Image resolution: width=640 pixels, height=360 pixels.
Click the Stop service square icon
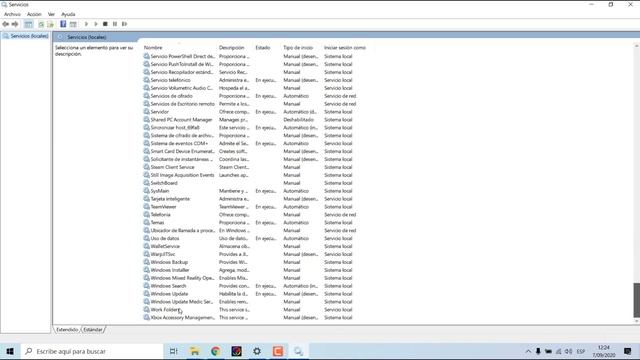pyautogui.click(x=105, y=24)
